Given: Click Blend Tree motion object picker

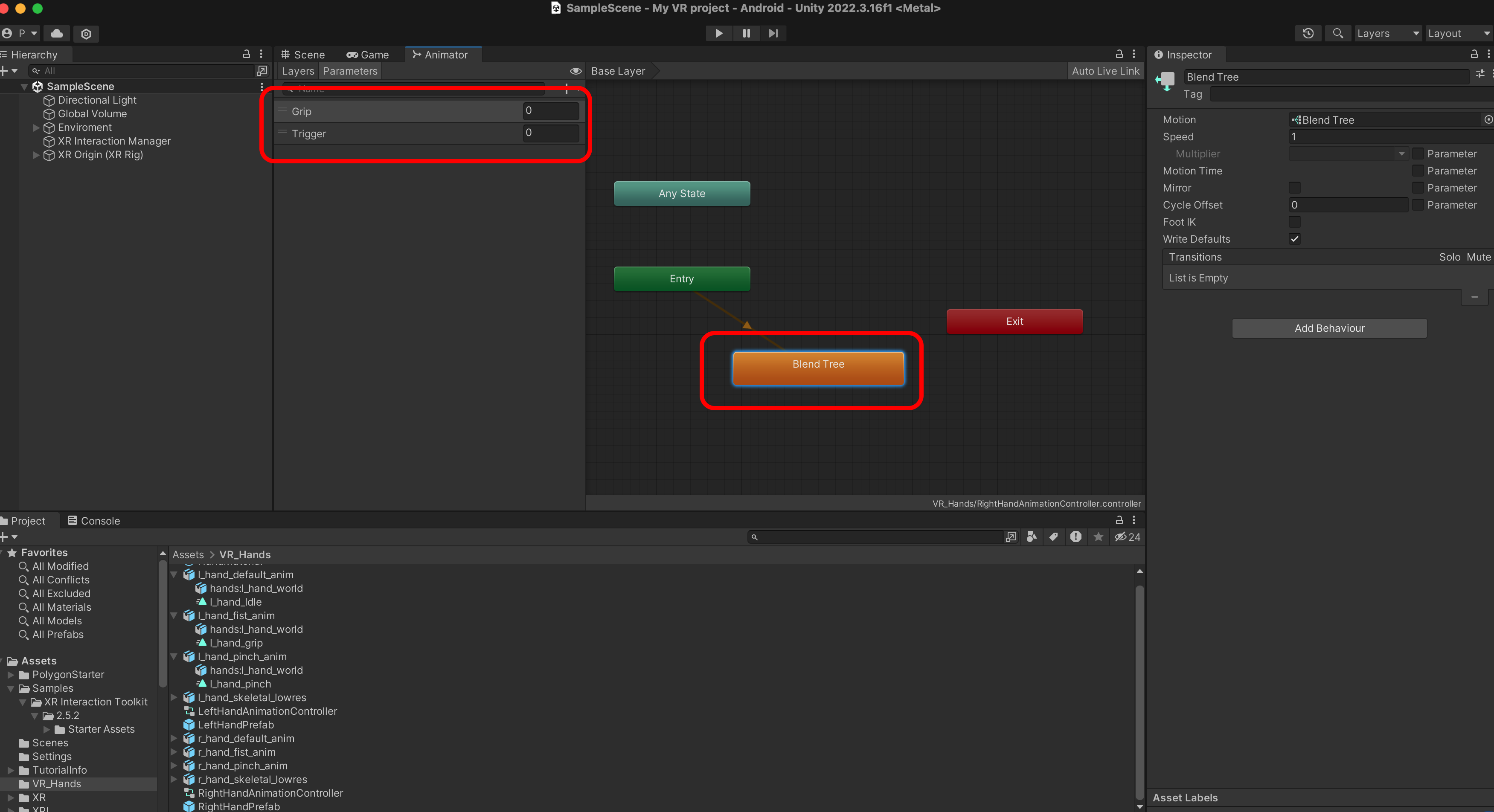Looking at the screenshot, I should point(1488,119).
